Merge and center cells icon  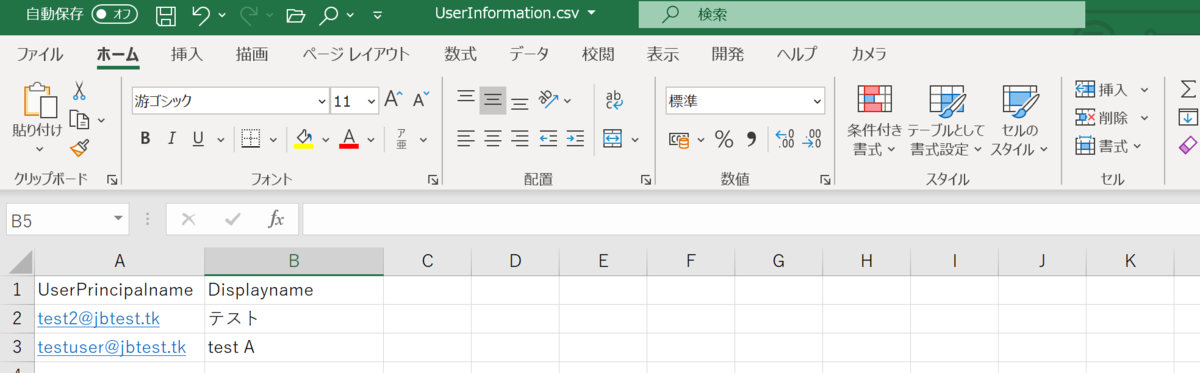(613, 138)
